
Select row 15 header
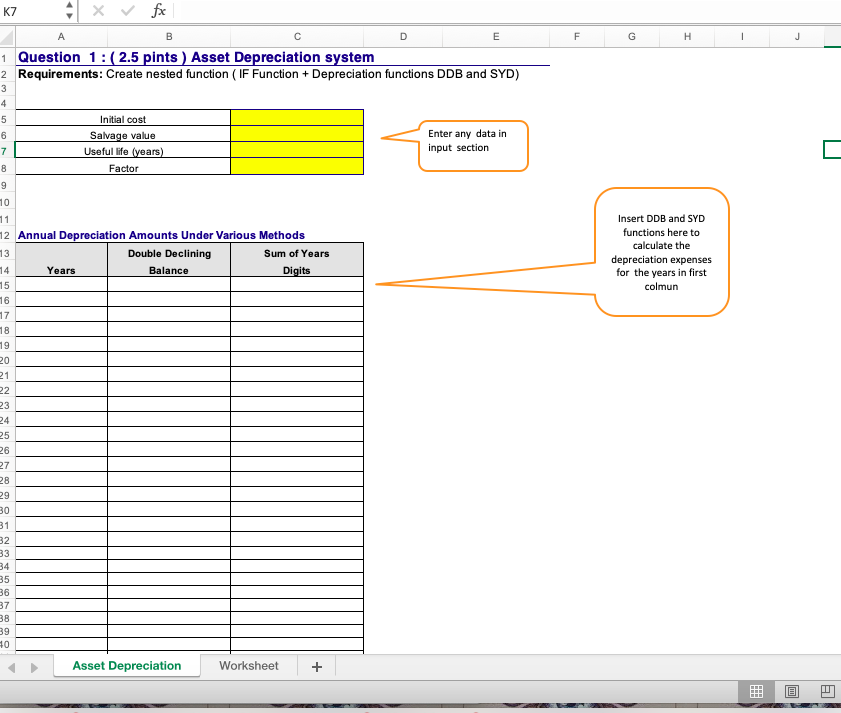click(5, 285)
